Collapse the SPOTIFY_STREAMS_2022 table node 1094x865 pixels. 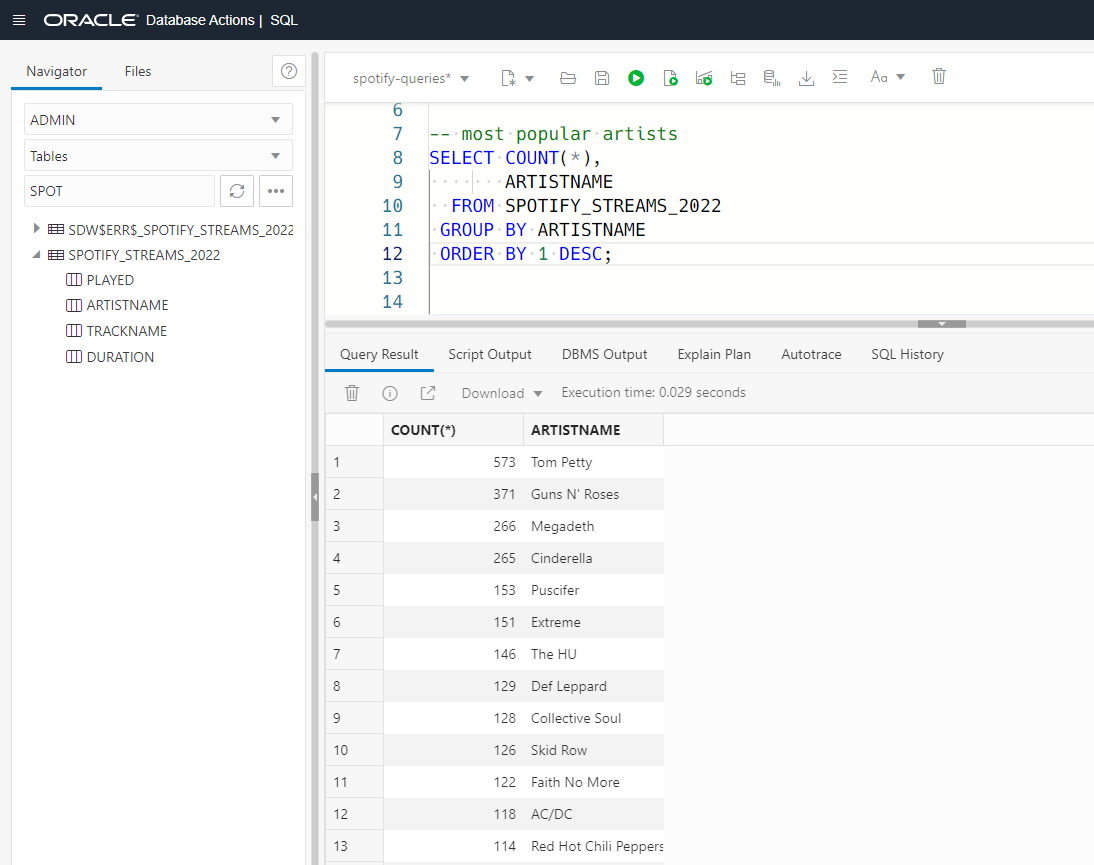[x=37, y=255]
